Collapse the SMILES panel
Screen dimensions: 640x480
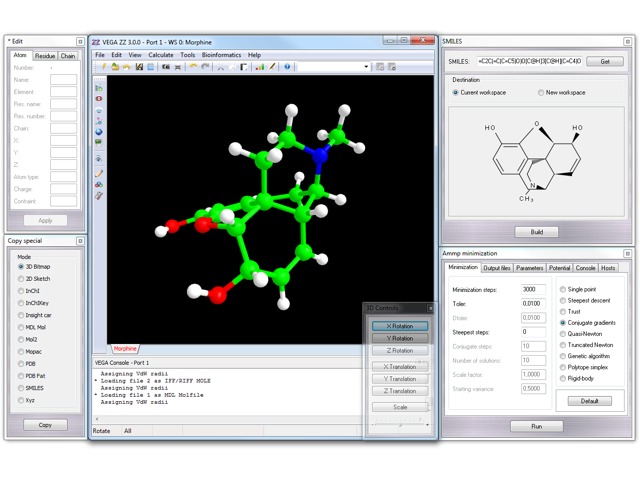pyautogui.click(x=627, y=42)
